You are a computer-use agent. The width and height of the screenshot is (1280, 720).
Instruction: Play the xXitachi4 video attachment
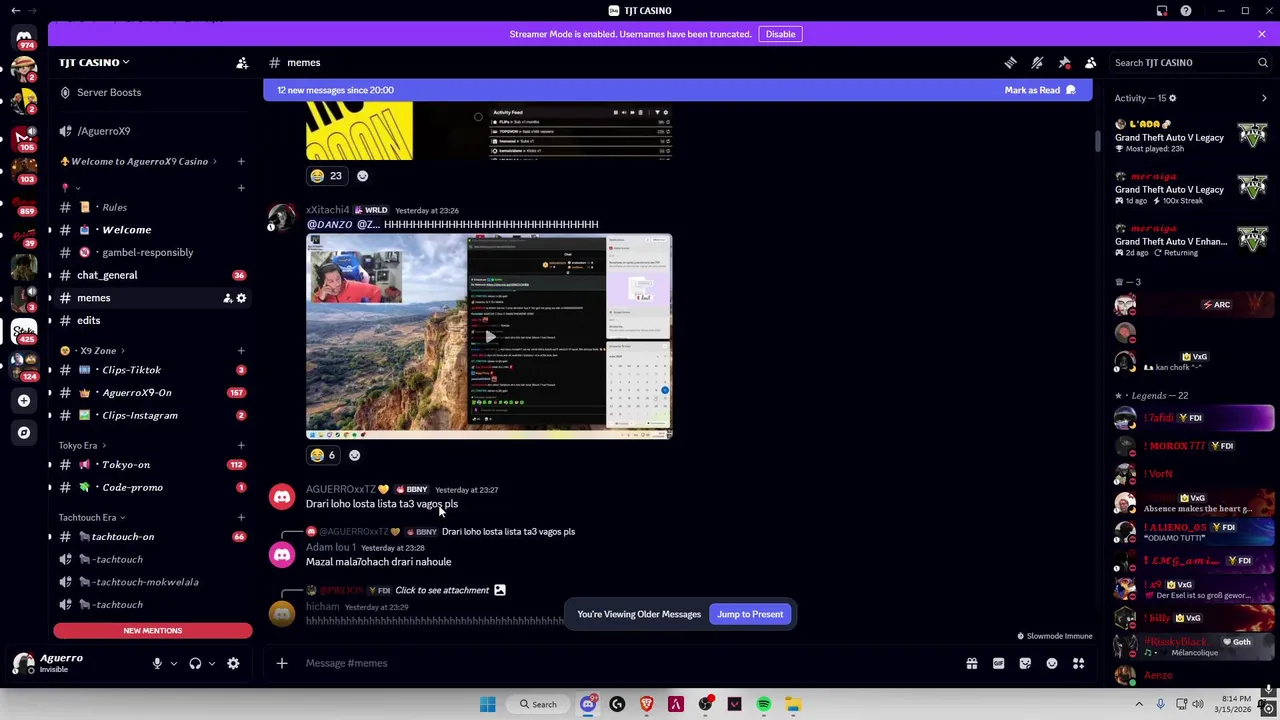click(489, 337)
